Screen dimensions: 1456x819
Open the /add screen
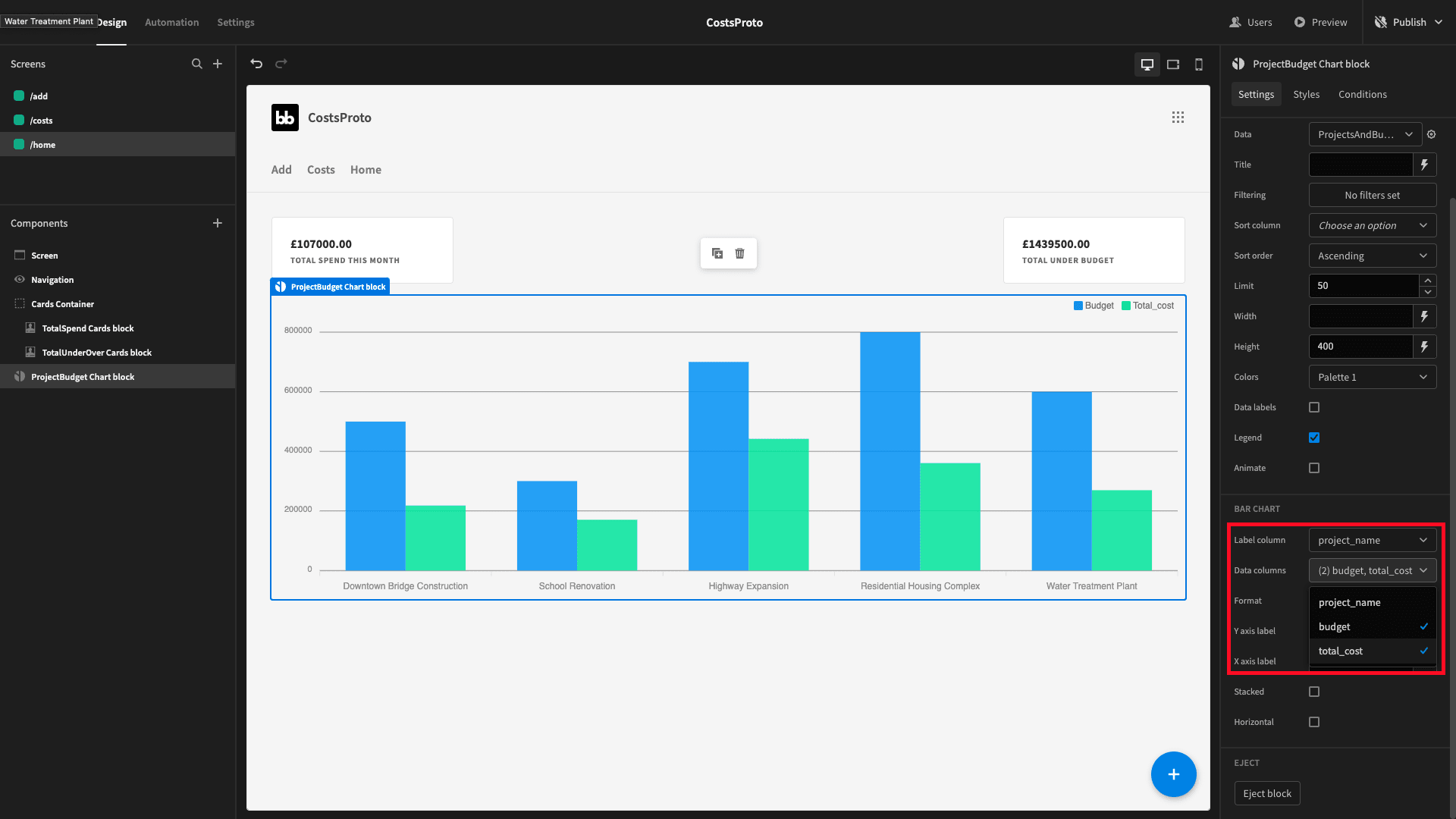coord(118,96)
